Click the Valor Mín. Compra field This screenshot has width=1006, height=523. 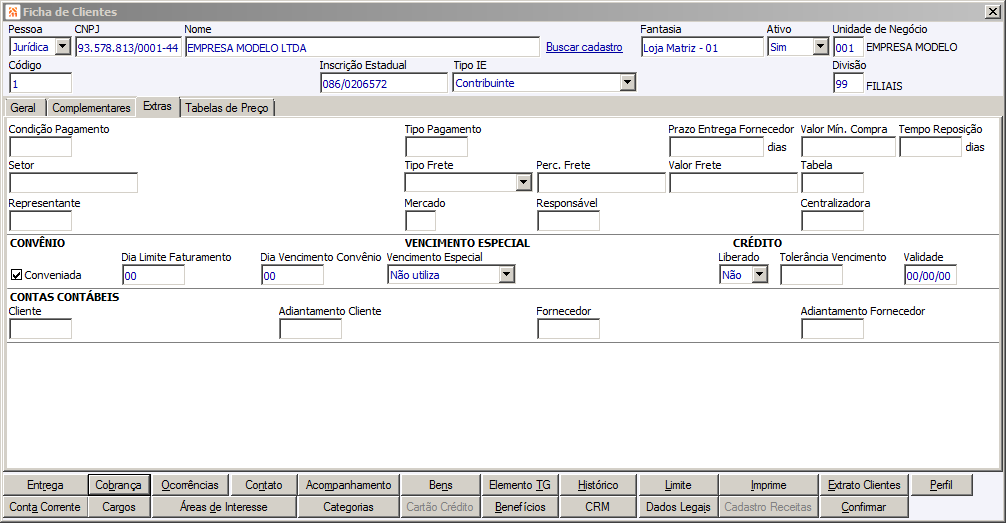click(848, 147)
